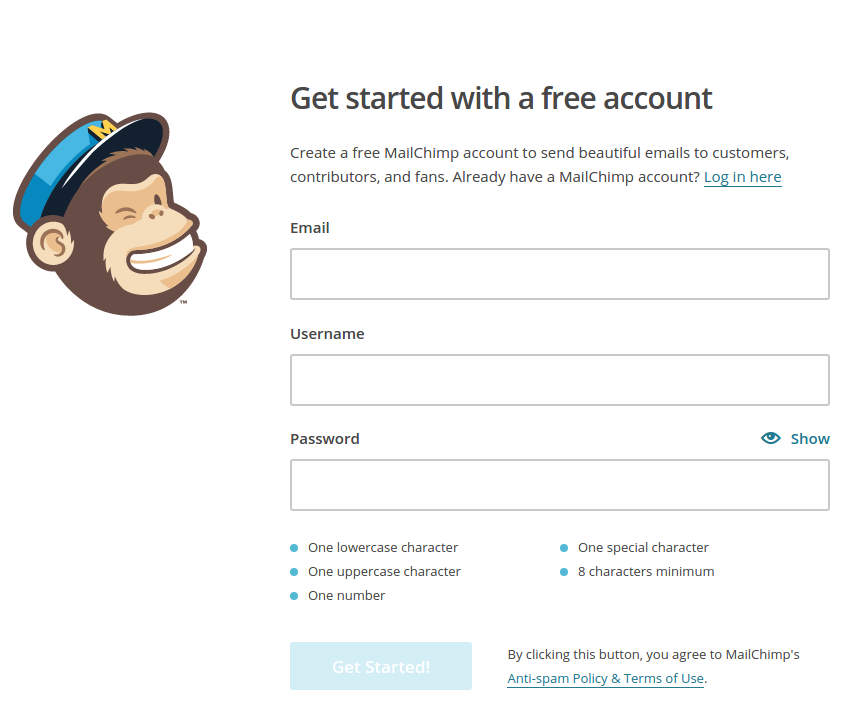Click the Email field label
The image size is (857, 719).
coord(309,228)
